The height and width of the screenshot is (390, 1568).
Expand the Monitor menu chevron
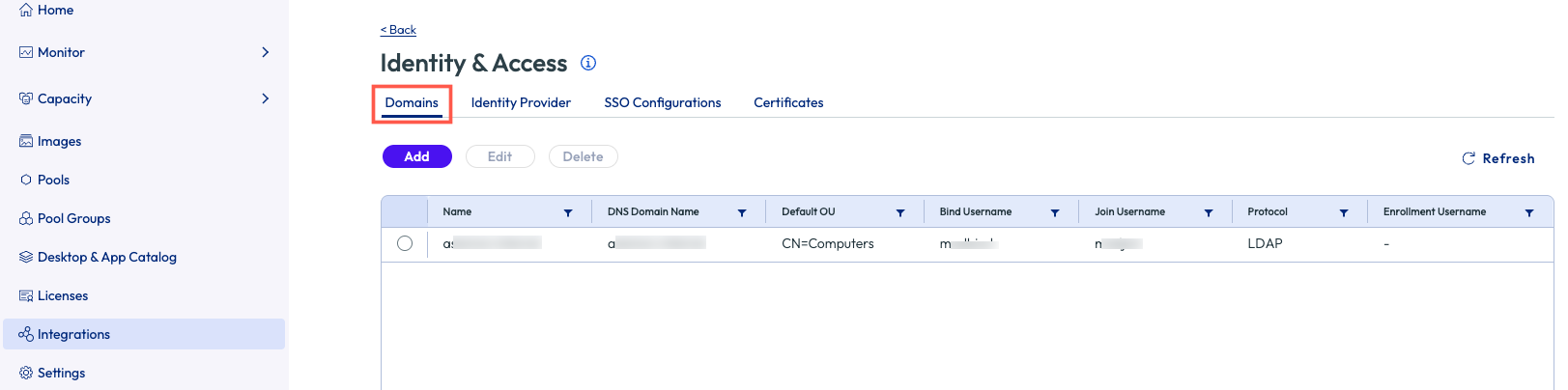pyautogui.click(x=265, y=52)
